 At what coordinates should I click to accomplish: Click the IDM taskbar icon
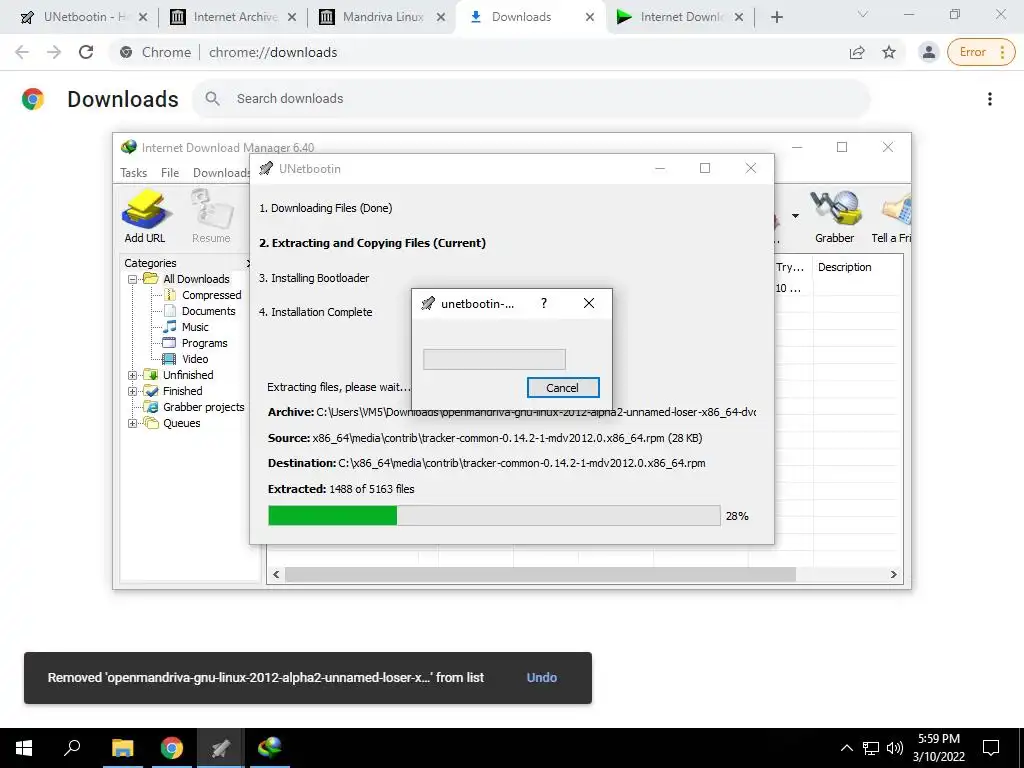point(270,748)
